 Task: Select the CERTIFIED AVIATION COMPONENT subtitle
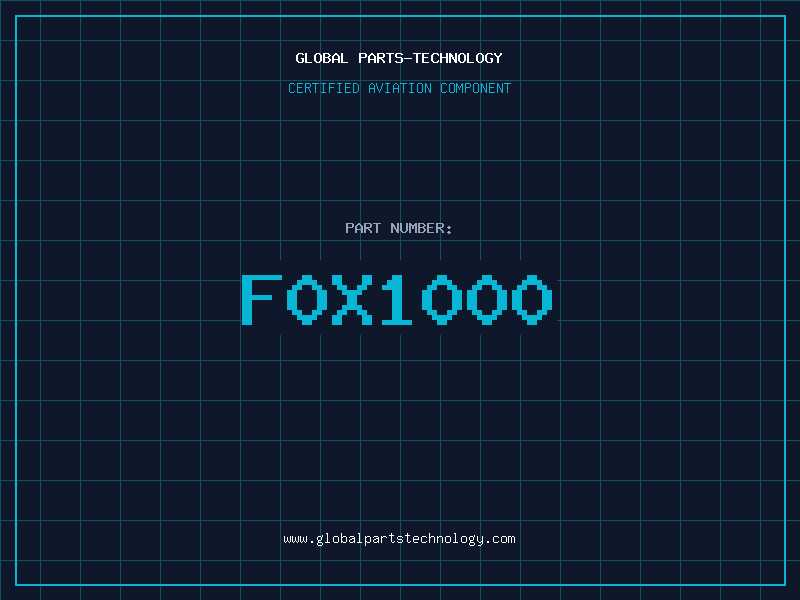(x=399, y=88)
